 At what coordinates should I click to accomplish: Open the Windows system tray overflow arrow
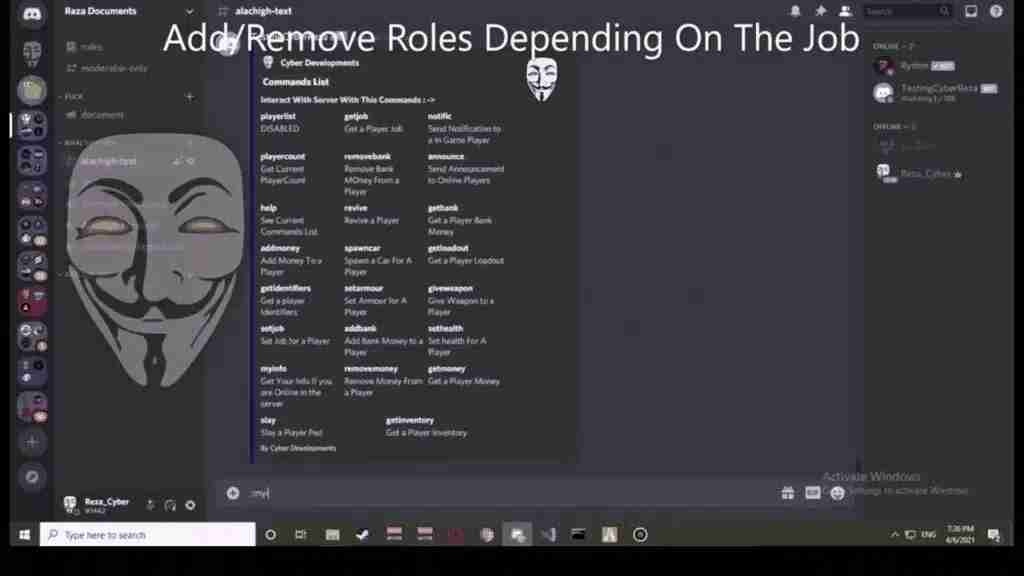pos(895,535)
